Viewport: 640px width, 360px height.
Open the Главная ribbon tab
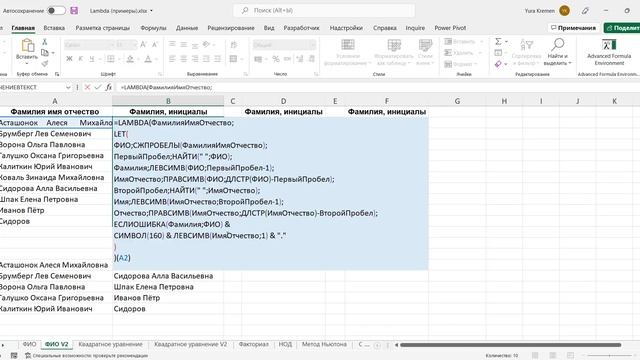point(23,28)
